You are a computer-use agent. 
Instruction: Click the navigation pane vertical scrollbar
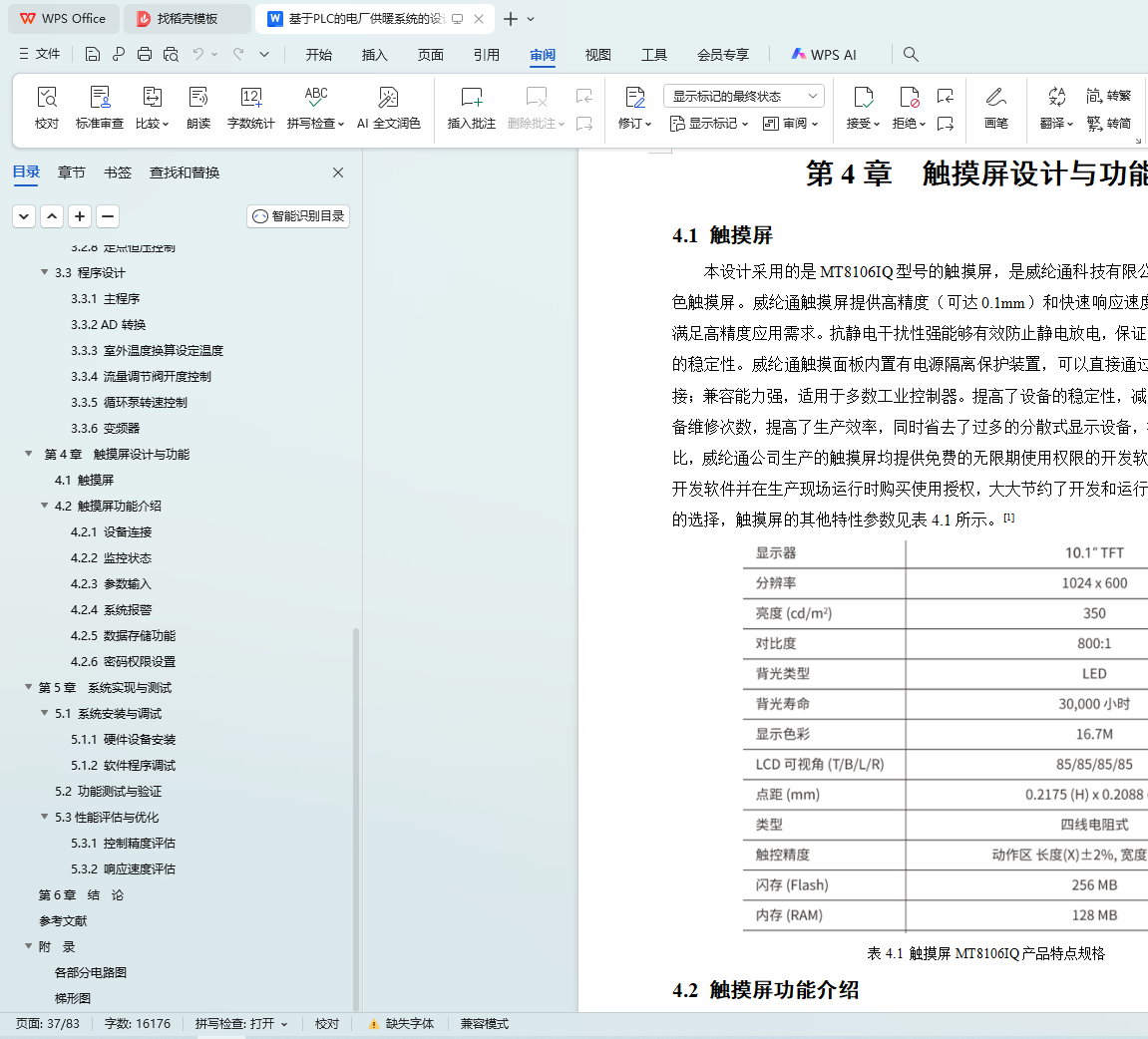pyautogui.click(x=356, y=818)
